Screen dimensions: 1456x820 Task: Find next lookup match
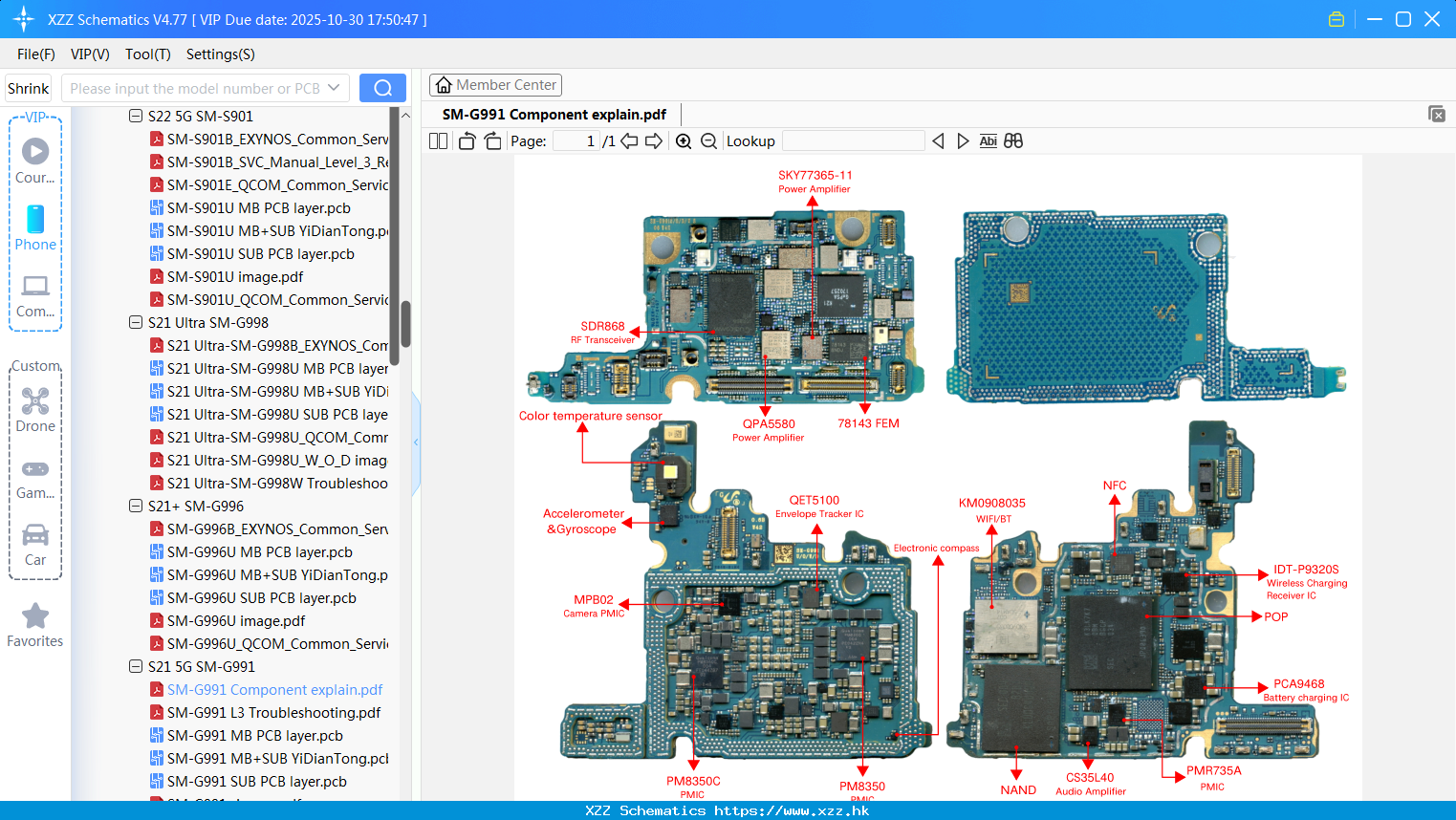pyautogui.click(x=963, y=141)
